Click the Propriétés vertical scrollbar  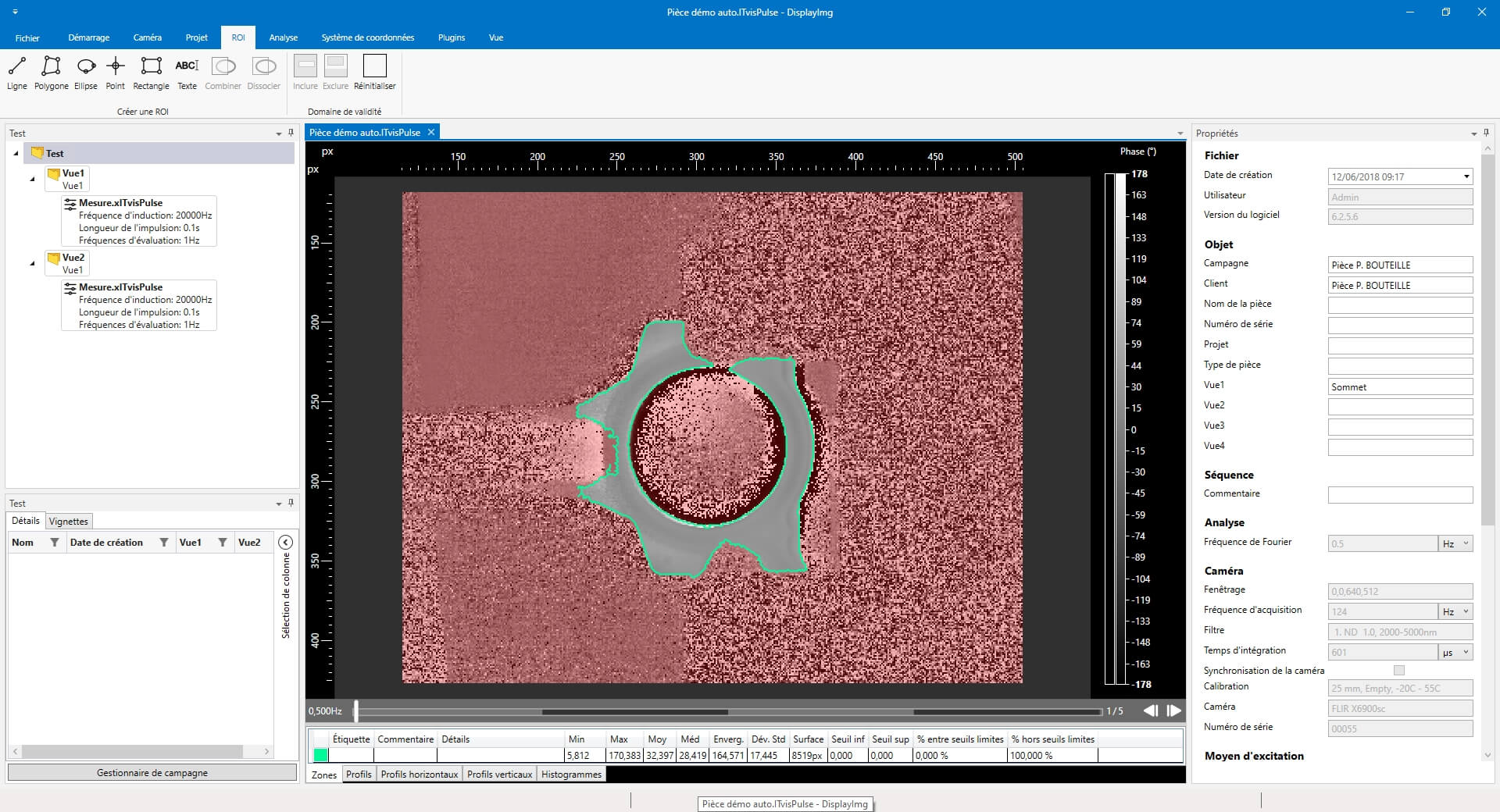pos(1487,340)
